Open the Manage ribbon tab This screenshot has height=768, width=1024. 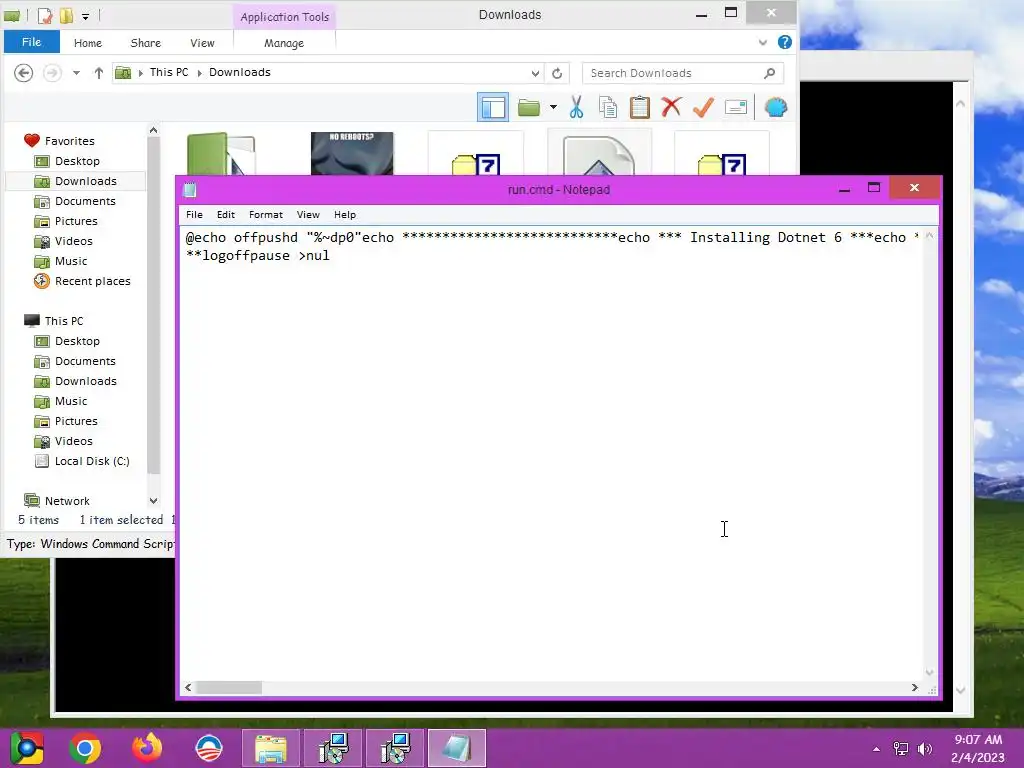point(284,43)
